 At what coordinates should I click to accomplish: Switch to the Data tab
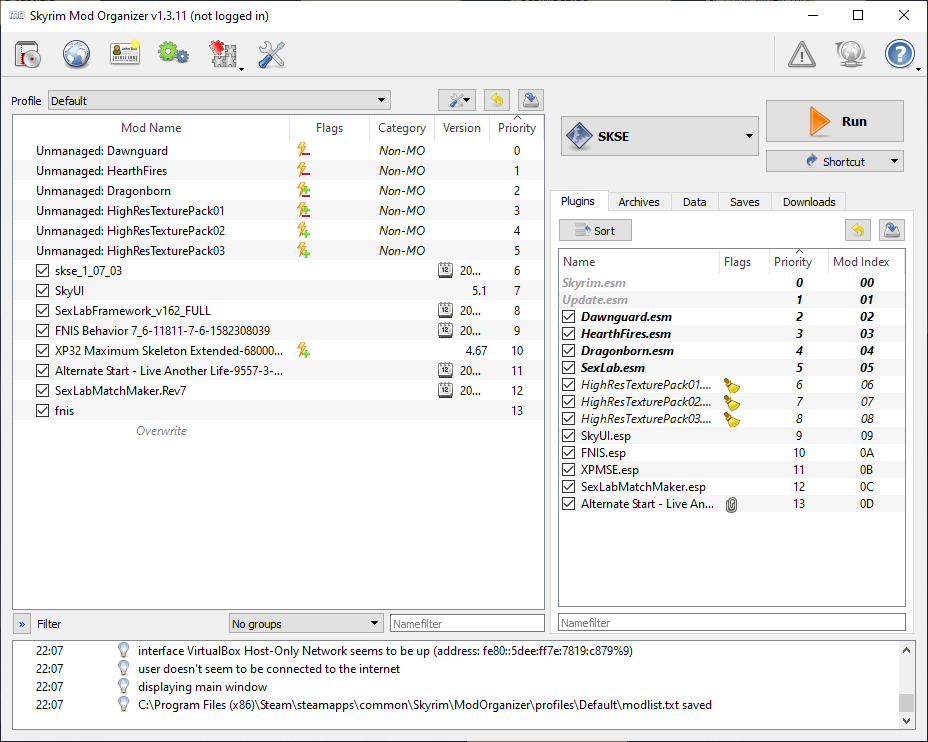[x=694, y=202]
